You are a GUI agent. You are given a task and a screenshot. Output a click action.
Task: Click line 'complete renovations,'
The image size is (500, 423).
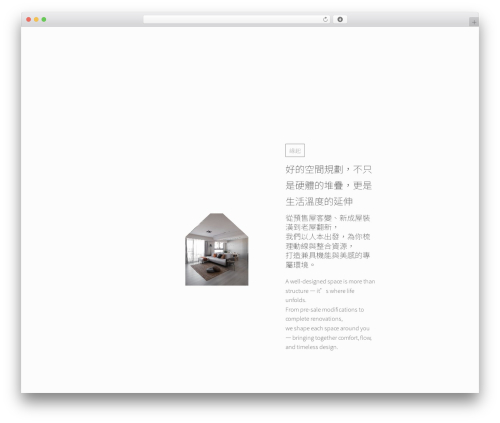coord(314,319)
